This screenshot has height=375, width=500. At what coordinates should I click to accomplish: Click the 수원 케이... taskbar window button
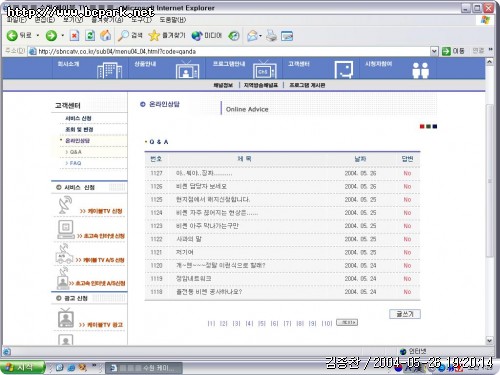click(144, 368)
